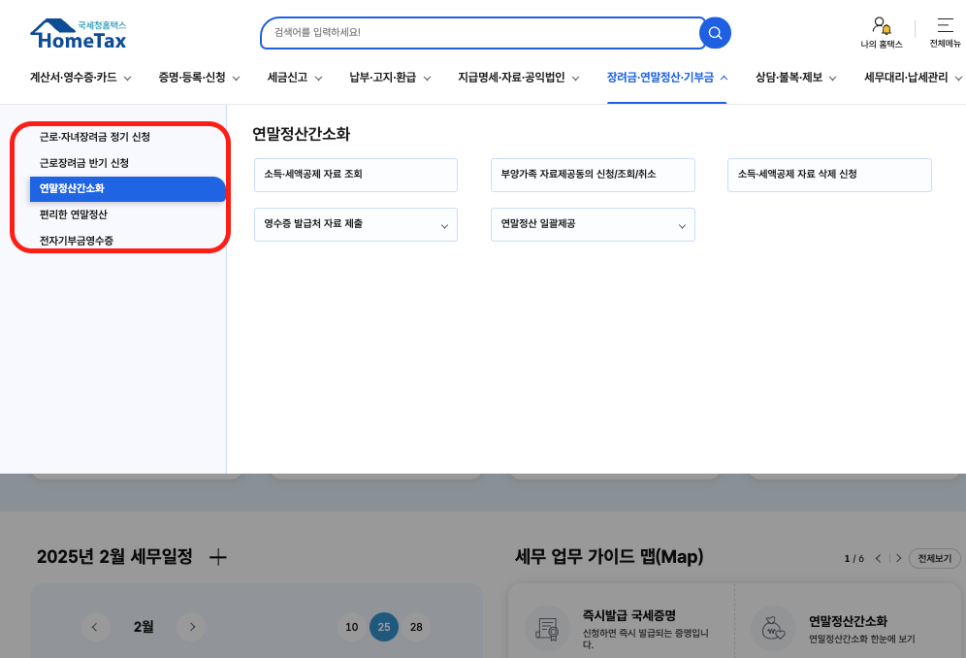This screenshot has height=658, width=966.
Task: Select 근로·자녀장려금 정기 신청
Action: point(95,137)
